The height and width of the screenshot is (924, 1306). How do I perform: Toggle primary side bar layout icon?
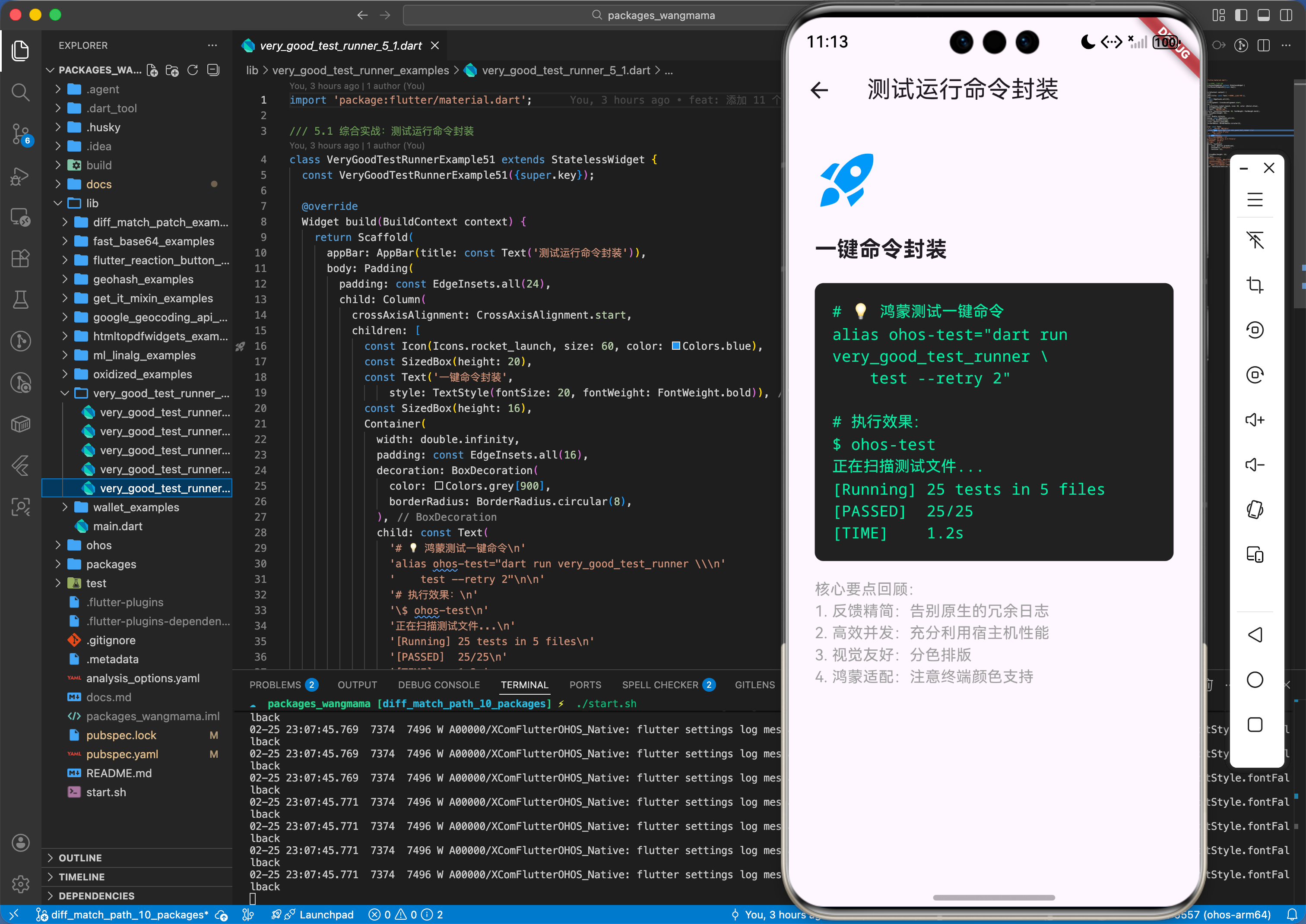(x=1240, y=16)
